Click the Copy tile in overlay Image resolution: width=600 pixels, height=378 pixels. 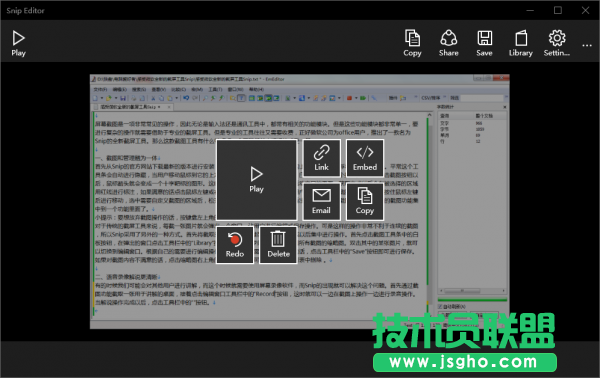click(x=365, y=201)
